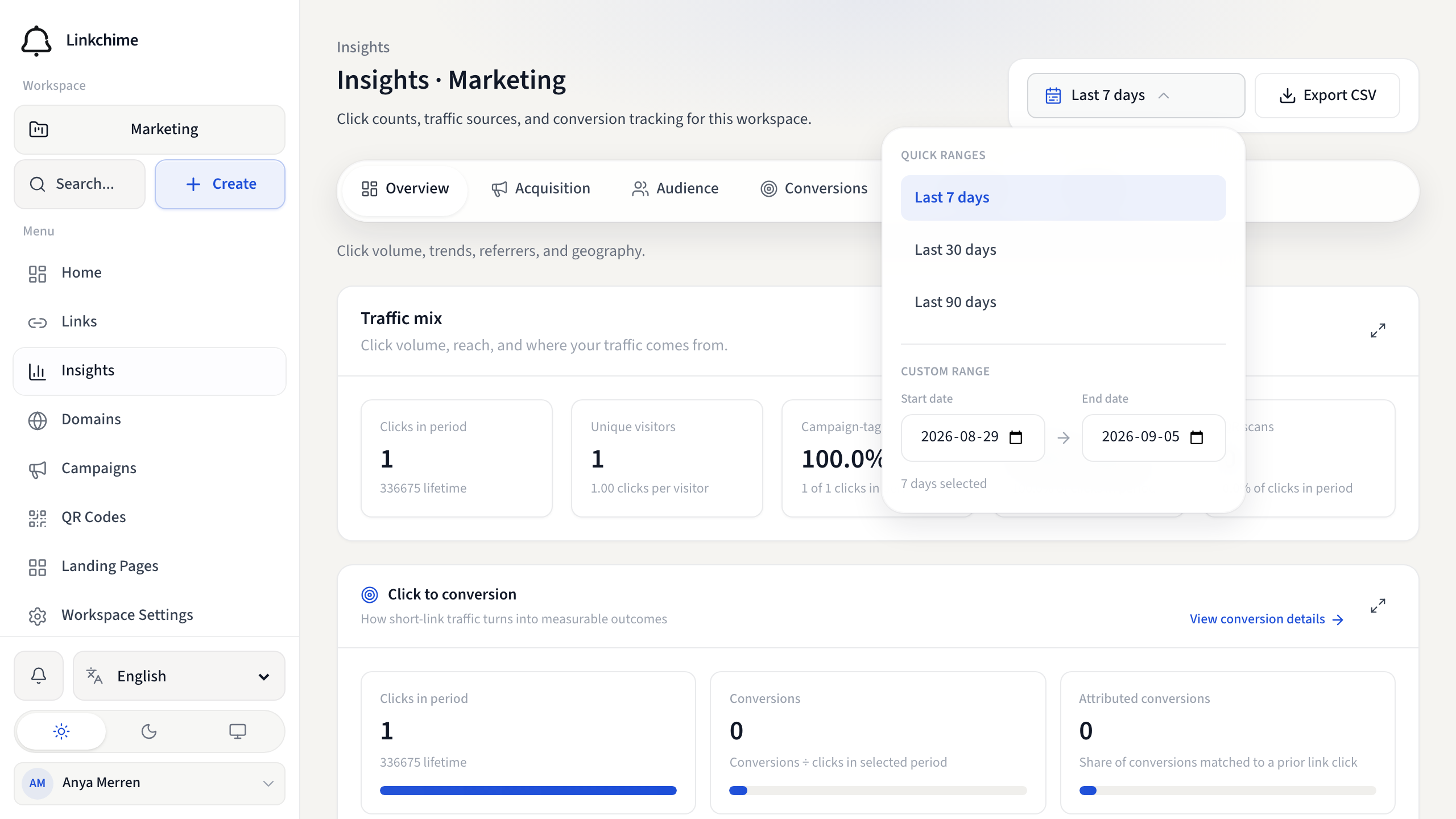
Task: Click the Create button
Action: pos(220,184)
